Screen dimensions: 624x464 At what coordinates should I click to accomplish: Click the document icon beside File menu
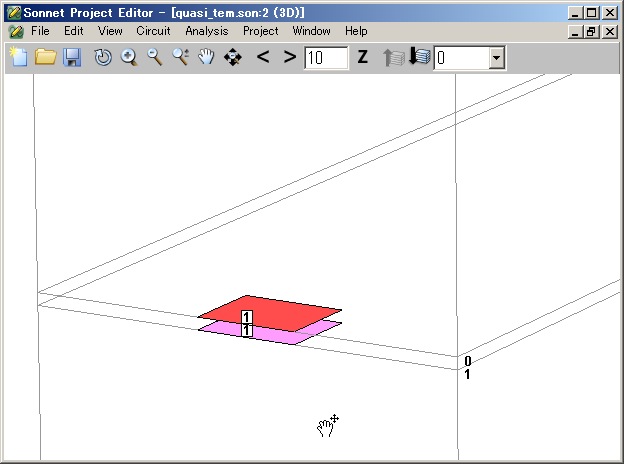click(16, 31)
